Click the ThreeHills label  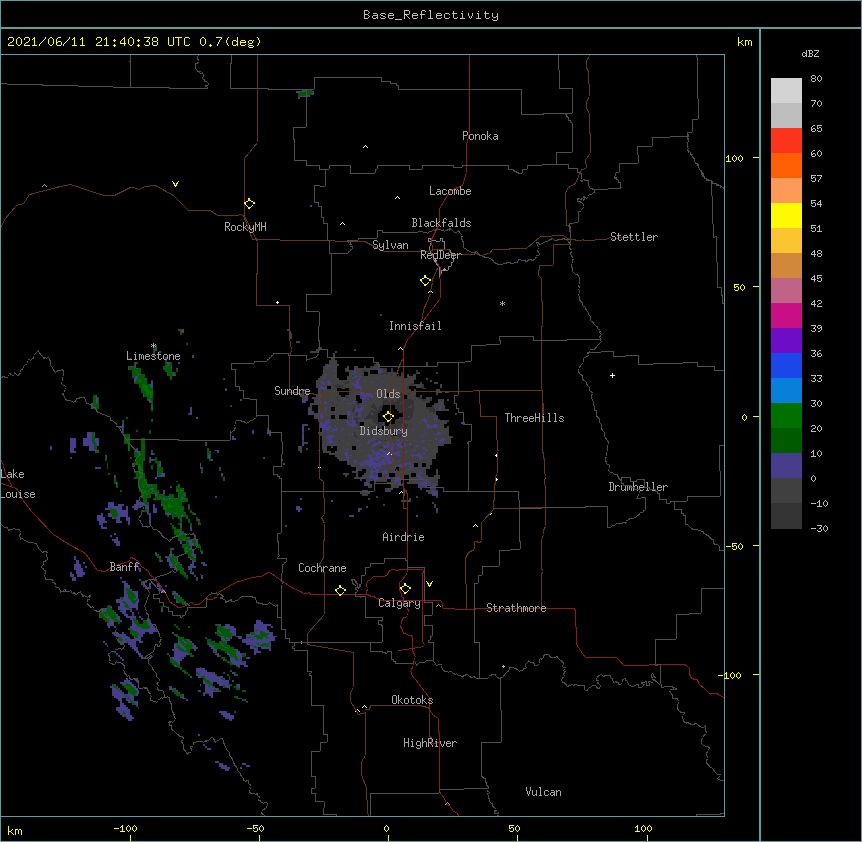tap(534, 418)
